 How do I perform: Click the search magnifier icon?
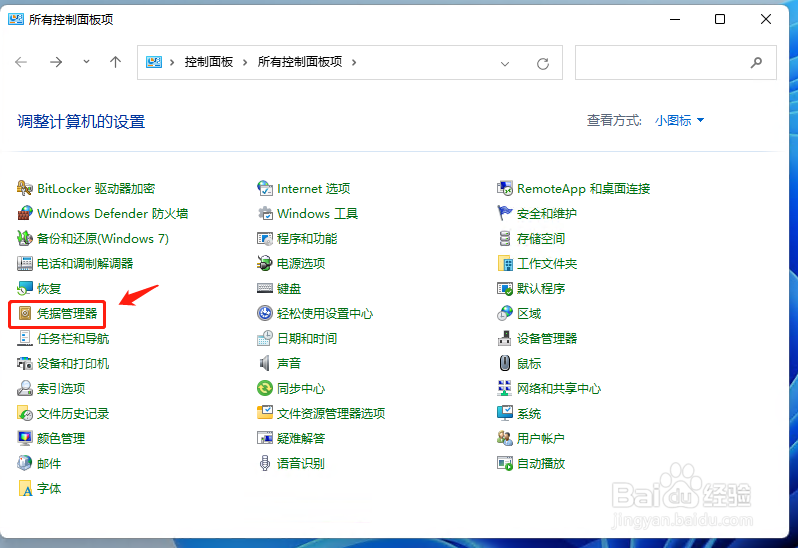click(757, 63)
